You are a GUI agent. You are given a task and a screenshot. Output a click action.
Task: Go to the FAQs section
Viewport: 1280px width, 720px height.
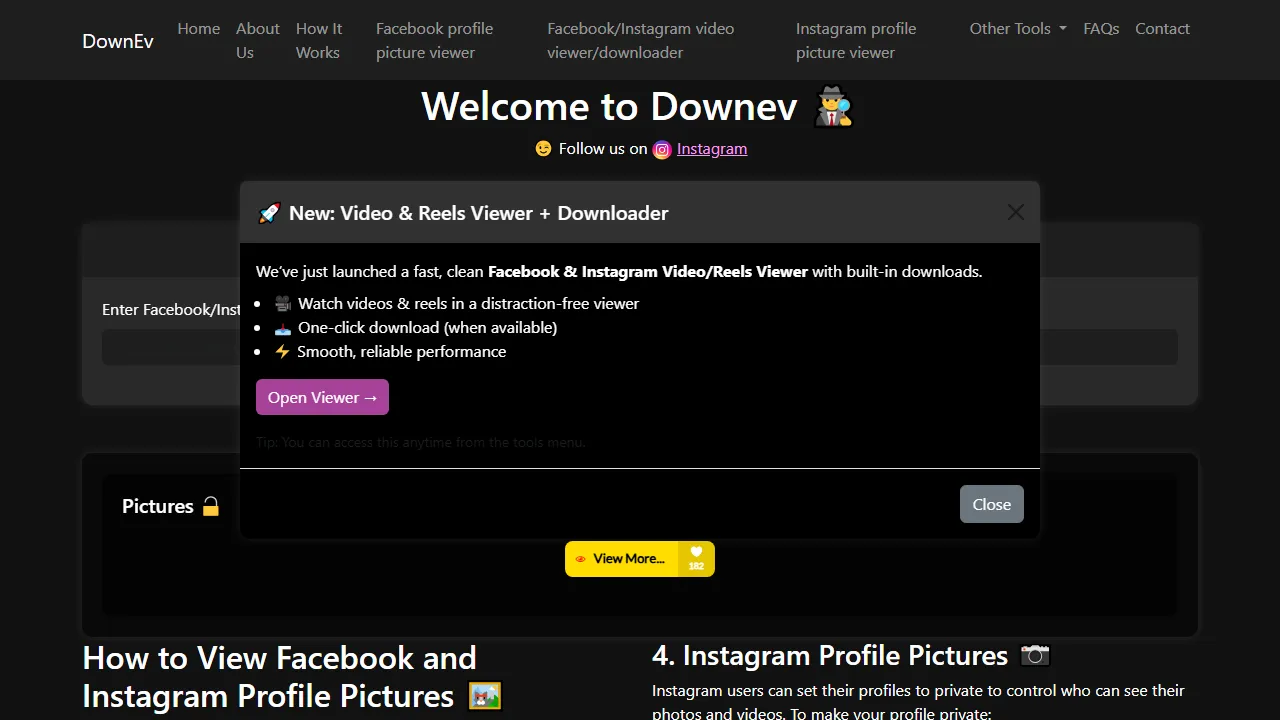(x=1101, y=29)
